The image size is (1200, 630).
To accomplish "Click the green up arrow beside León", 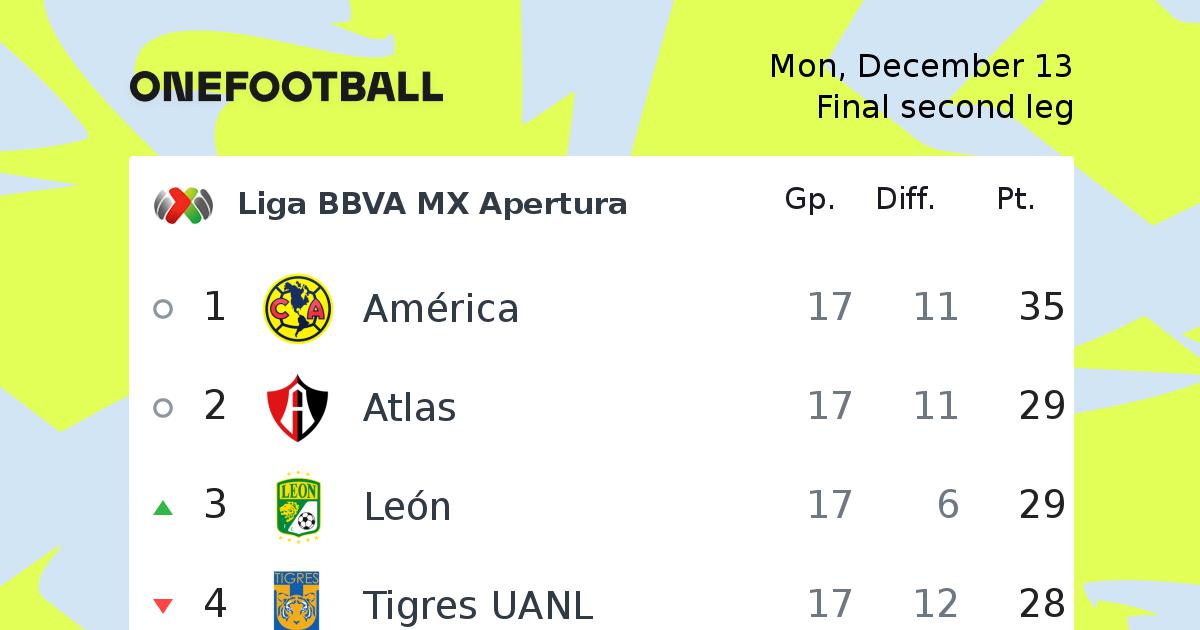I will pos(163,508).
